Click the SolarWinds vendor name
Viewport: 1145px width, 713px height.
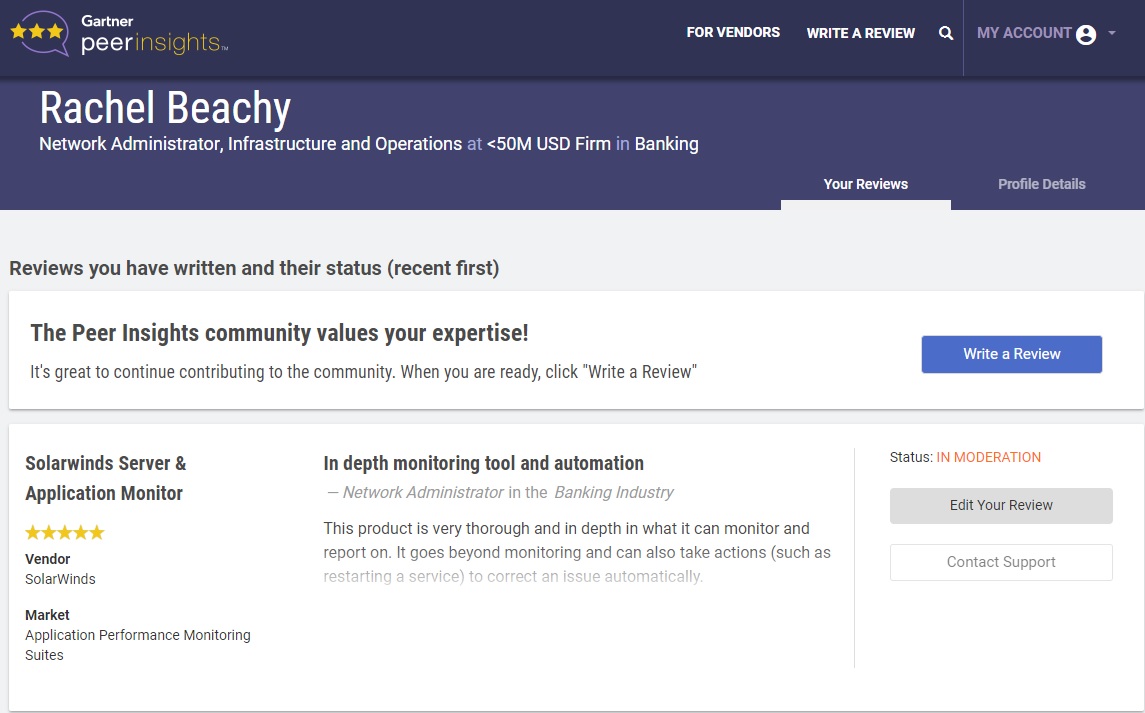[x=60, y=579]
